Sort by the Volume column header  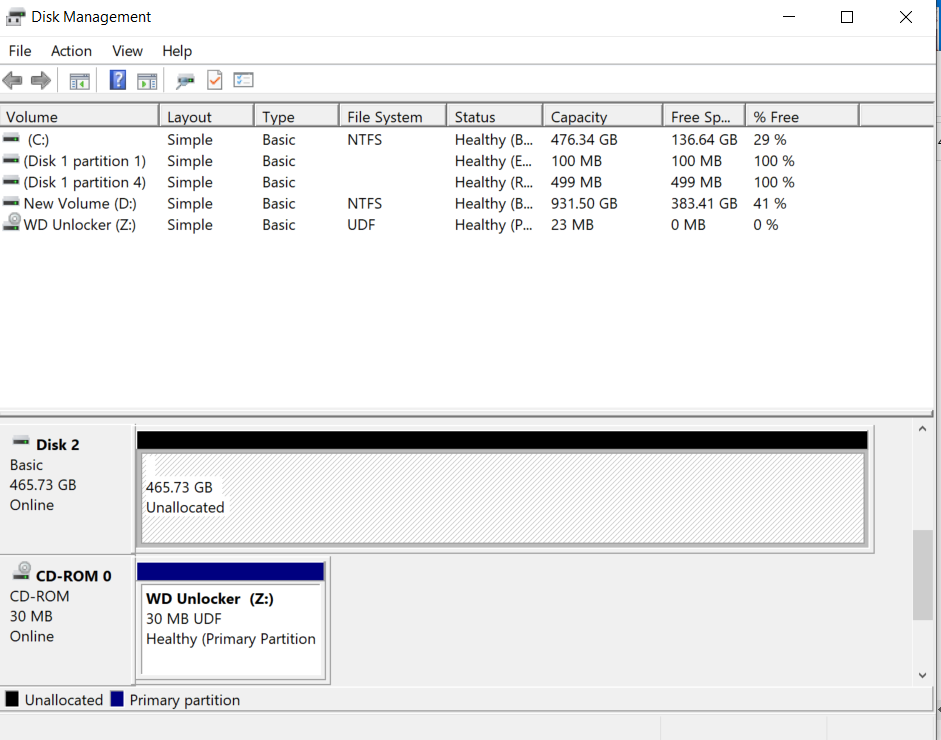pyautogui.click(x=79, y=116)
